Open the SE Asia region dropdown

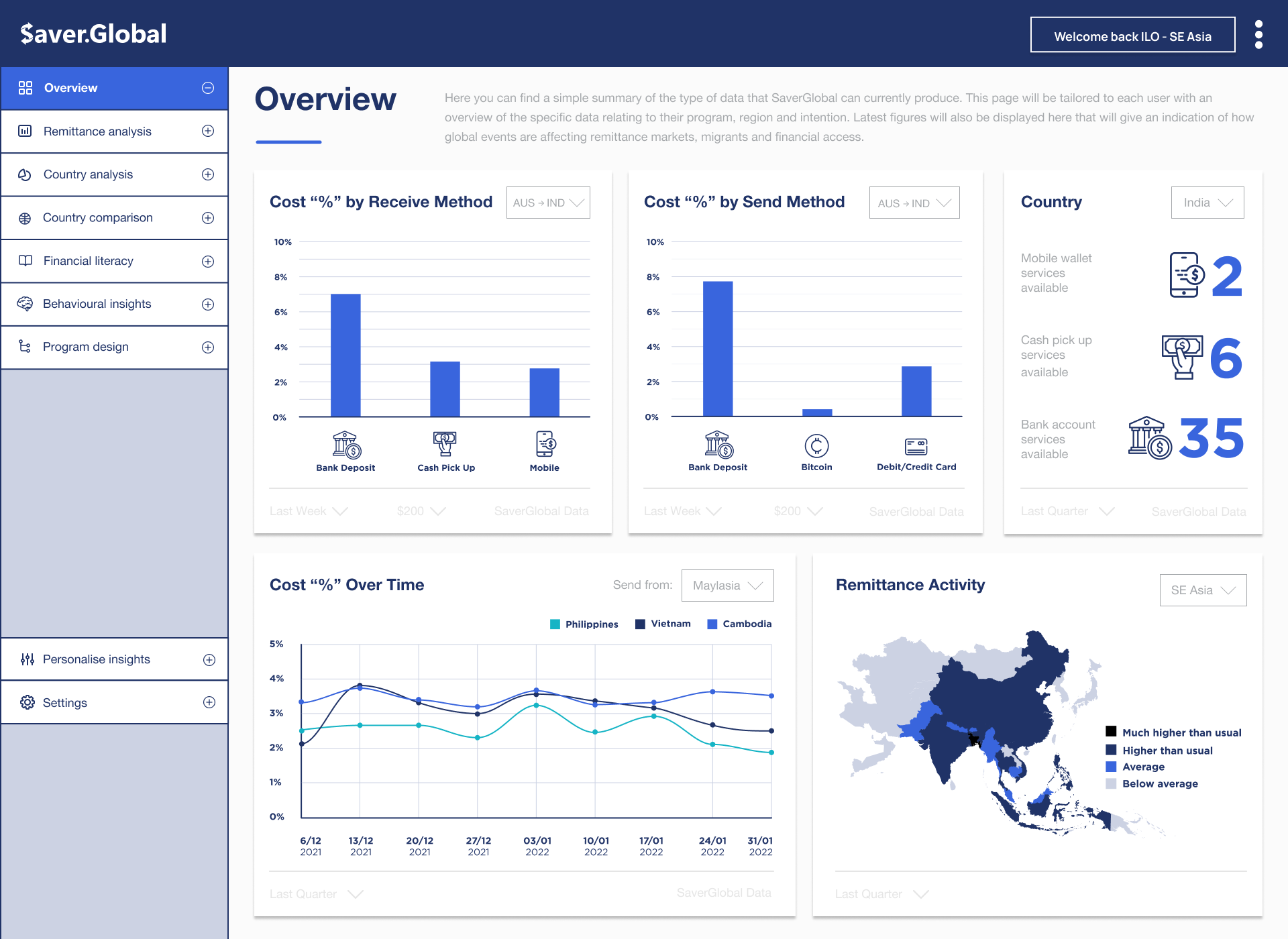(x=1202, y=590)
